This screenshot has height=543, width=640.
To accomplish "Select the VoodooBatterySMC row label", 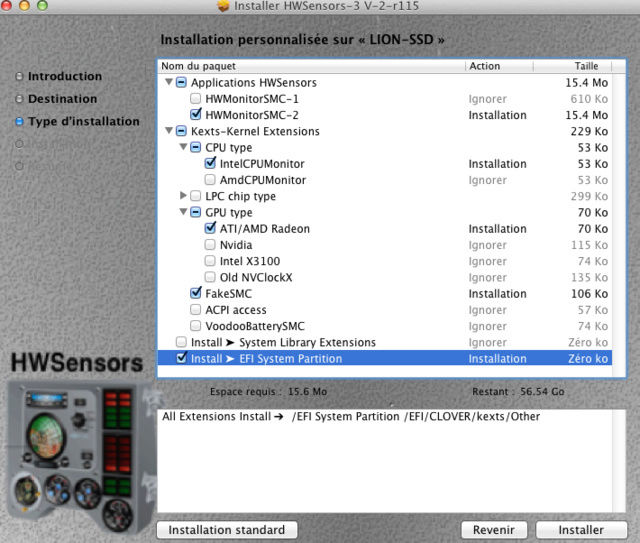I will 255,326.
